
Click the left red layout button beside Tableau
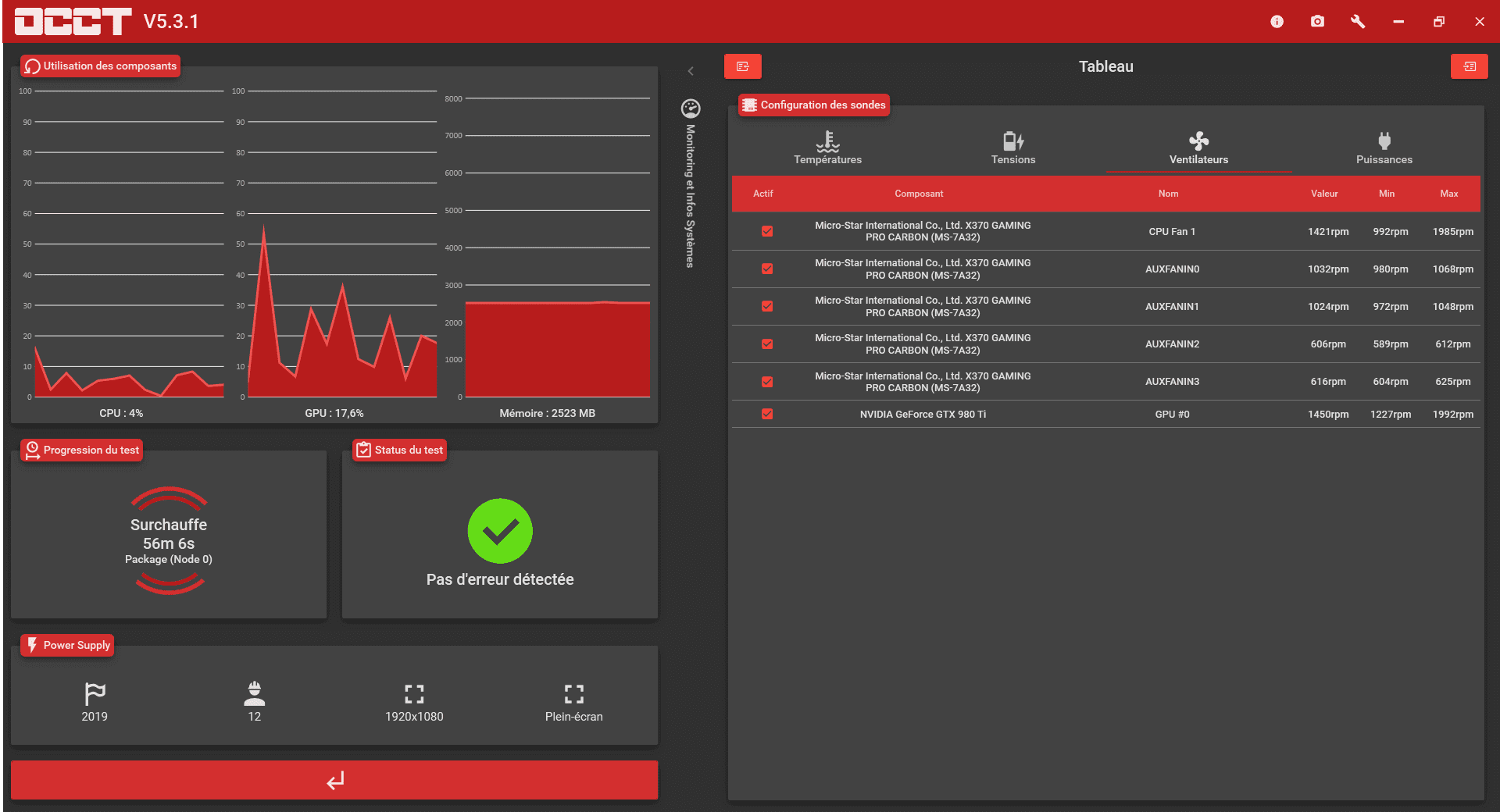[x=742, y=66]
